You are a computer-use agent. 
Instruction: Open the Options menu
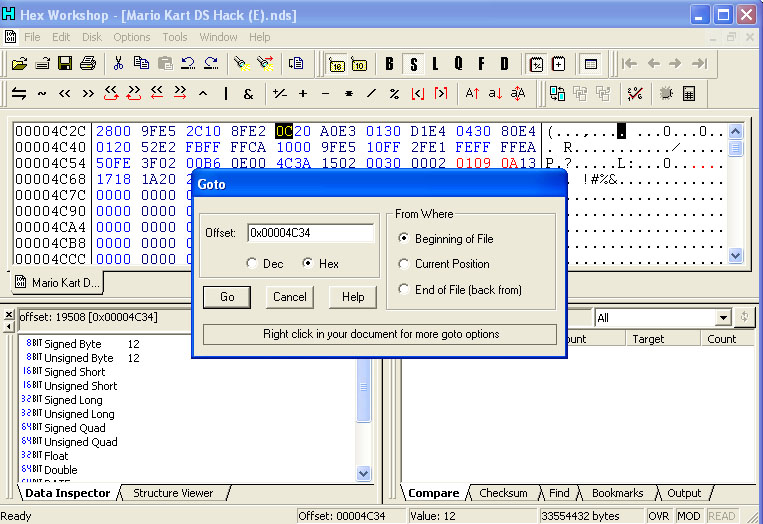pyautogui.click(x=132, y=37)
